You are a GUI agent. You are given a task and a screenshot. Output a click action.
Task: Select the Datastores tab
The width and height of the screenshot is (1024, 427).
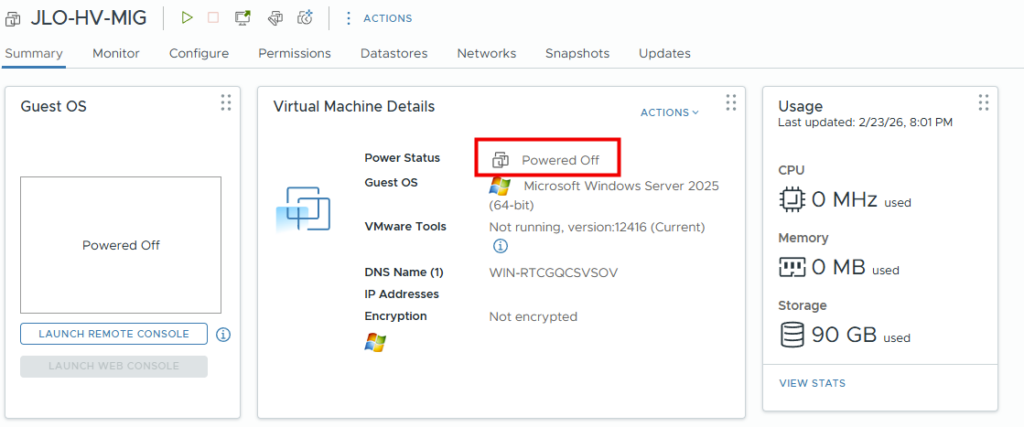(x=394, y=53)
